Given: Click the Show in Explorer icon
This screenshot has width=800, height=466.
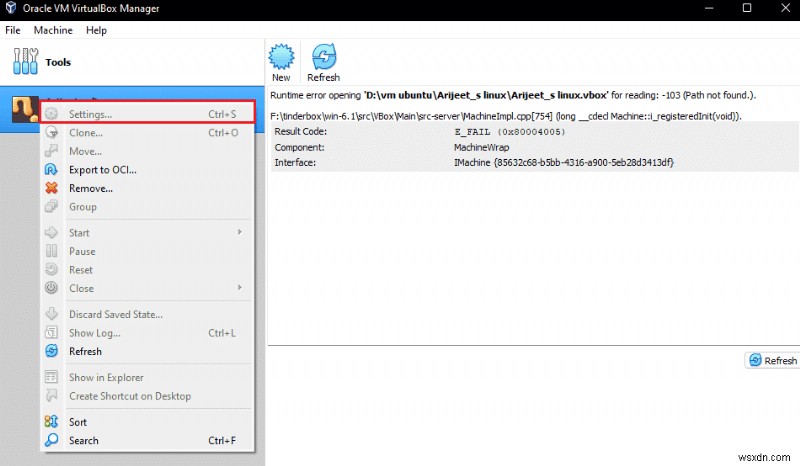Looking at the screenshot, I should [51, 377].
